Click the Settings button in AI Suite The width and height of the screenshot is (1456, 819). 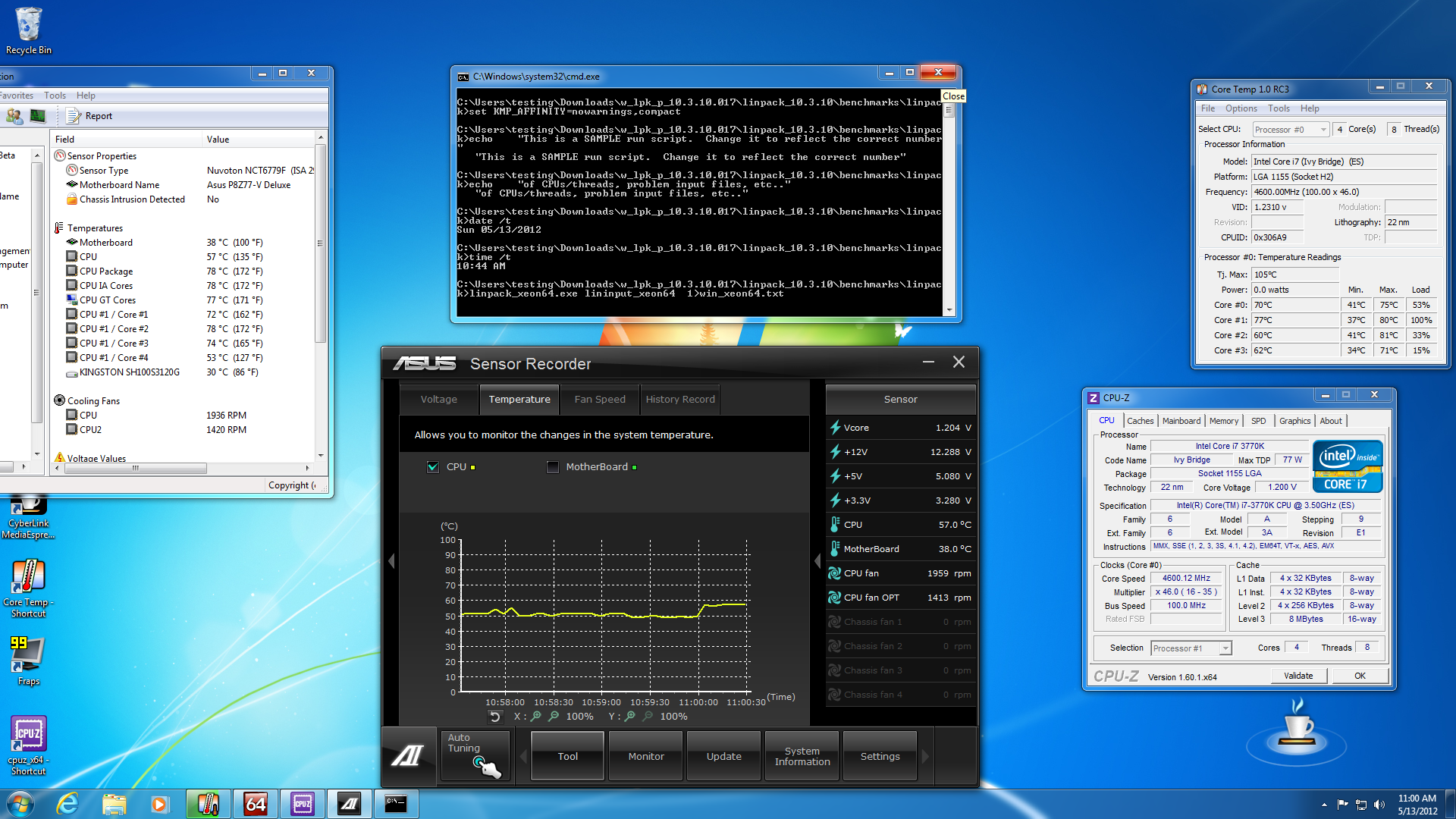coord(880,756)
